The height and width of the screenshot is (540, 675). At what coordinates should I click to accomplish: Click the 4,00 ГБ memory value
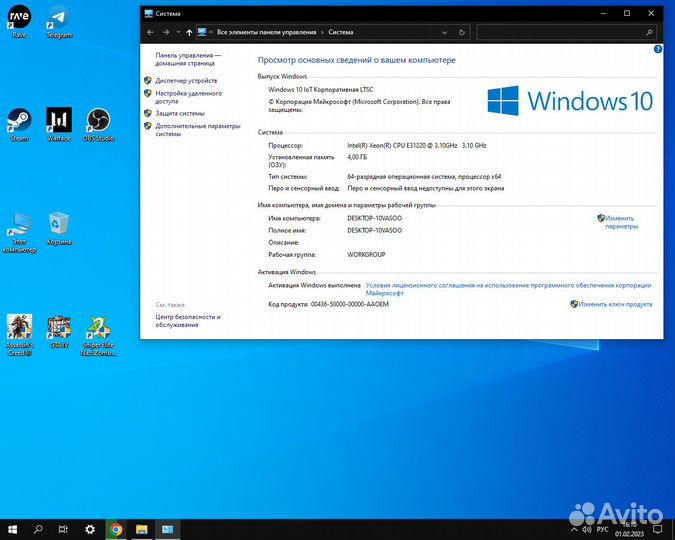357,157
